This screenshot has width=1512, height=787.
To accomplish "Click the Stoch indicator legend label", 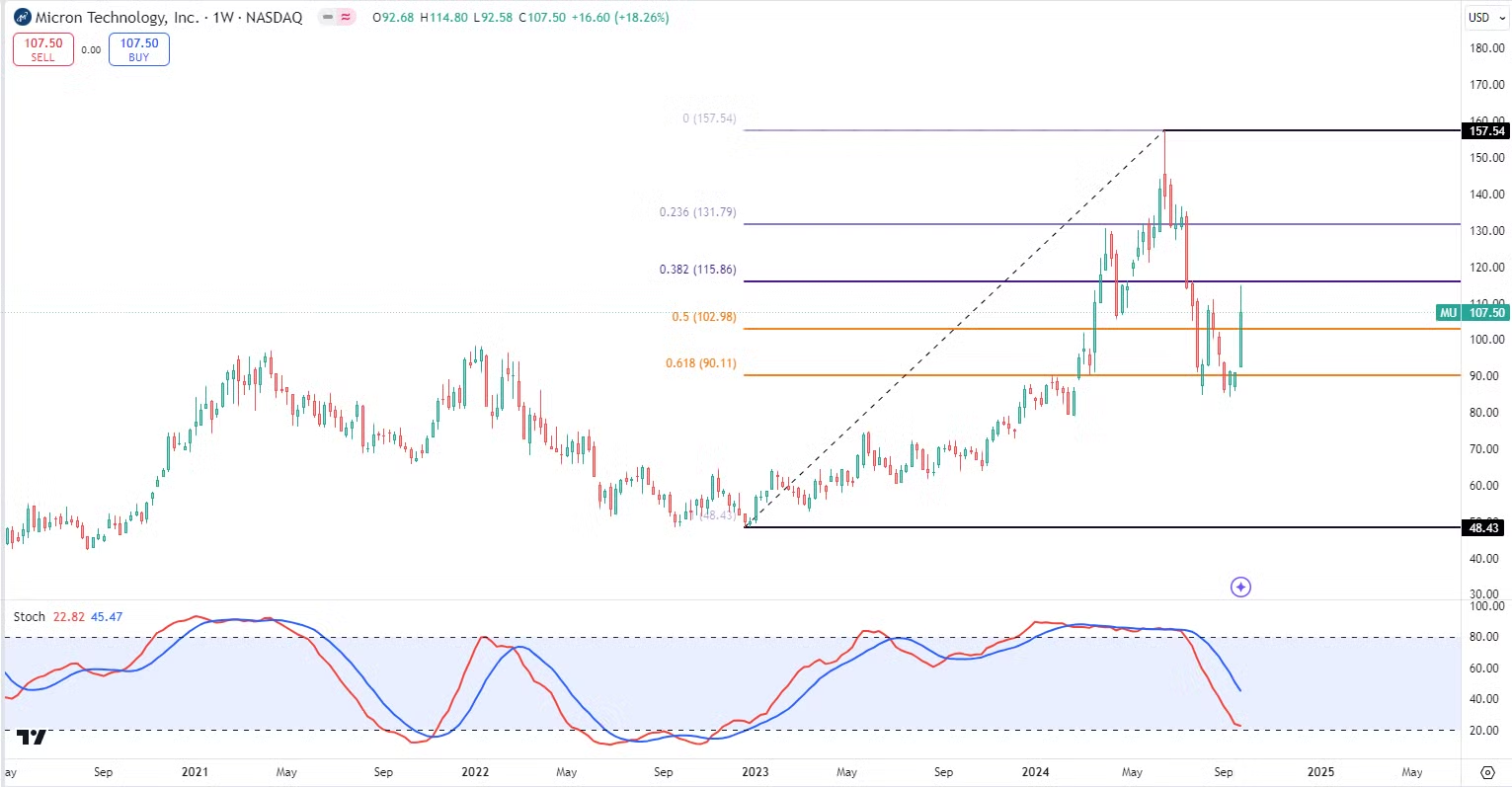I will point(30,617).
